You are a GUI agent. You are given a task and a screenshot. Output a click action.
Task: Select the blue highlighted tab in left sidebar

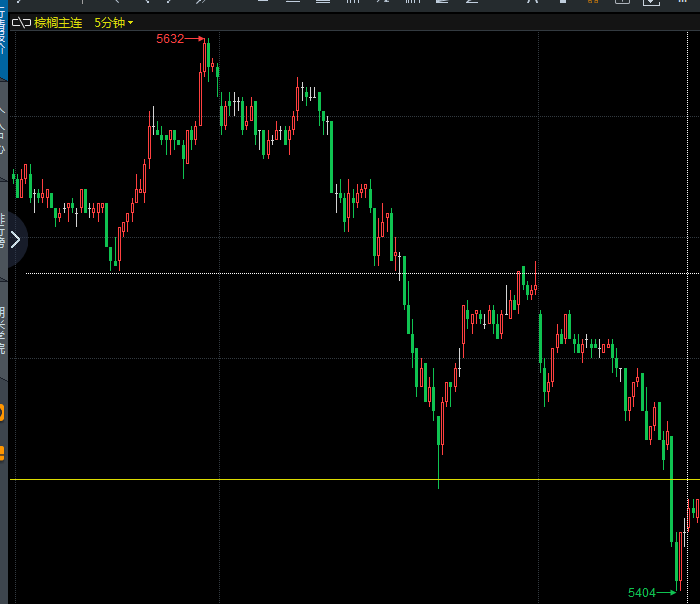coord(3,40)
